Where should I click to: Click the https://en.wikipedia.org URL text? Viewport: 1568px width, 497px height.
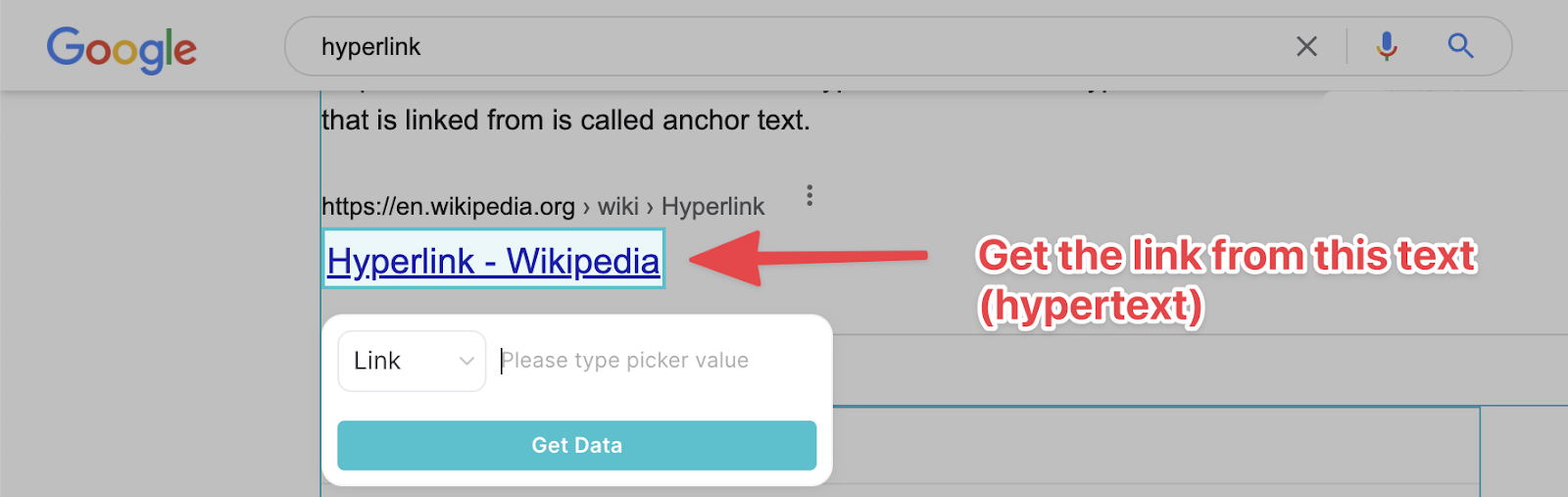[448, 207]
